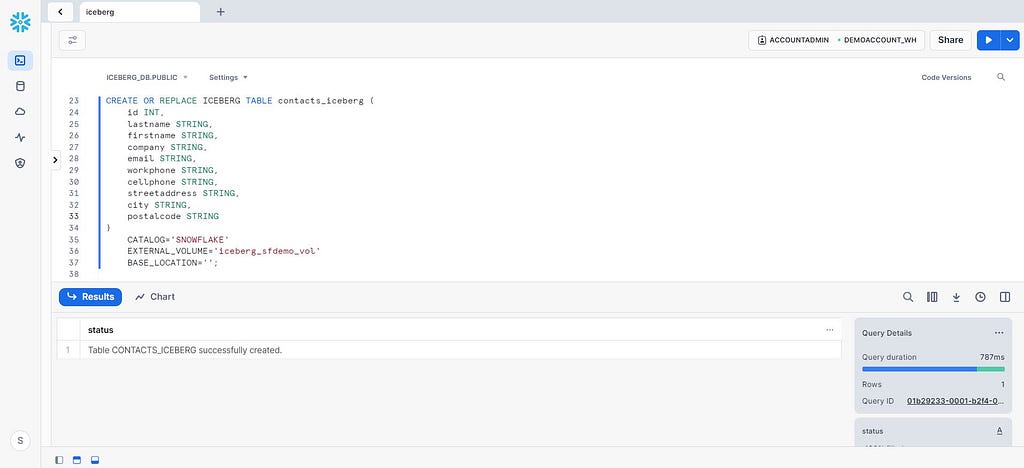Click the Snowflake logo home icon
Image resolution: width=1024 pixels, height=468 pixels.
20,22
